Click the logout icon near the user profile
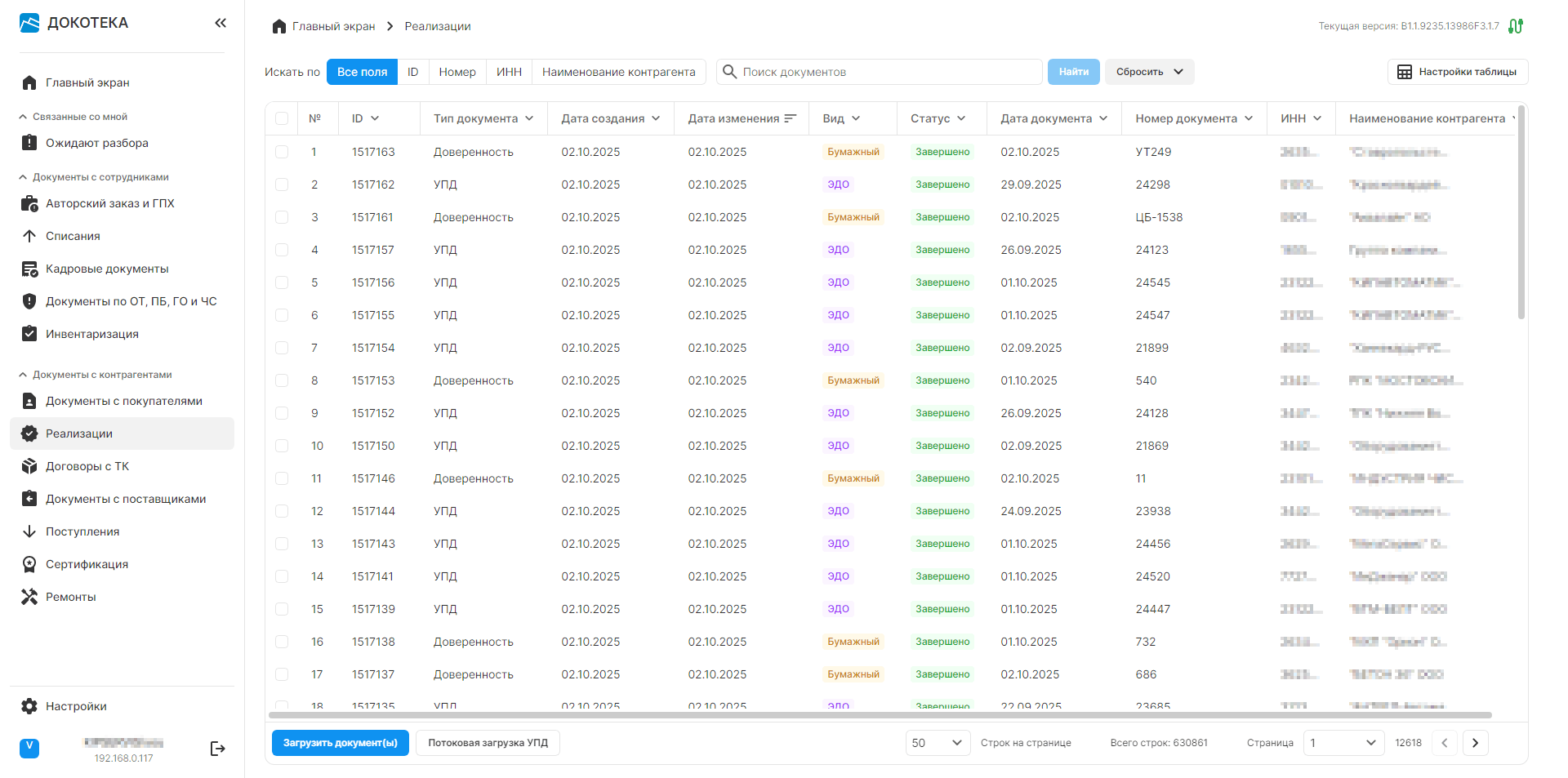This screenshot has height=778, width=1568. tap(217, 749)
